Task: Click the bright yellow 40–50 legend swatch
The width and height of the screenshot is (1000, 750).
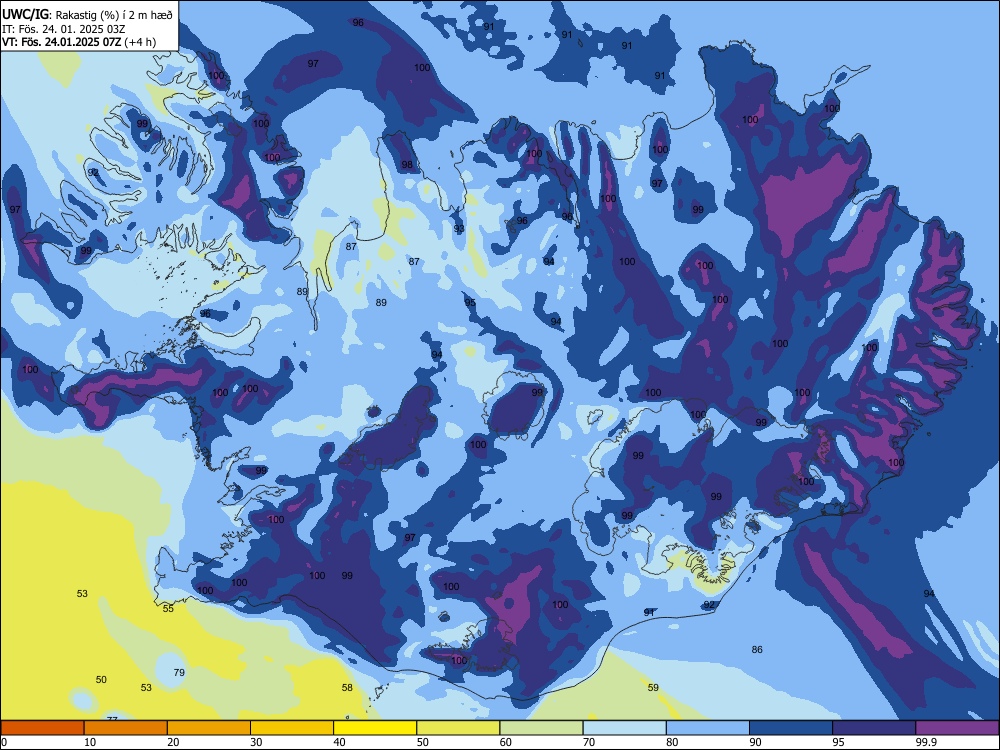Action: point(375,728)
